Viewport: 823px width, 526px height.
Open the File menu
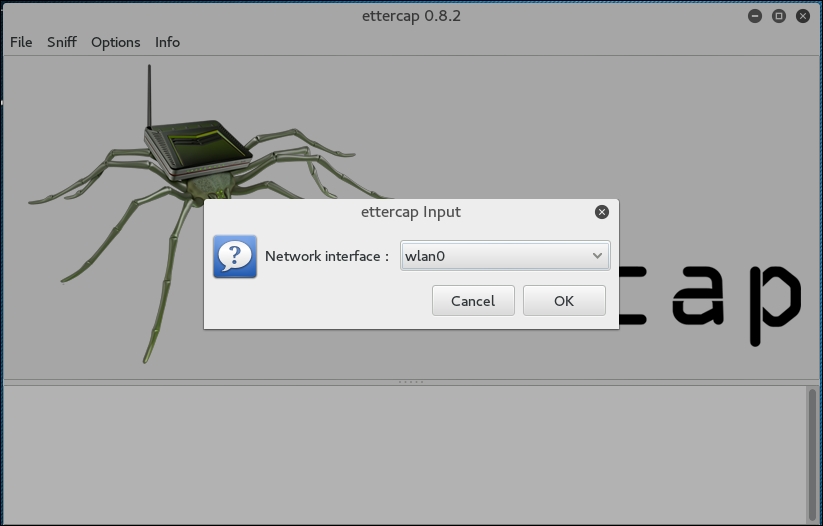coord(21,42)
